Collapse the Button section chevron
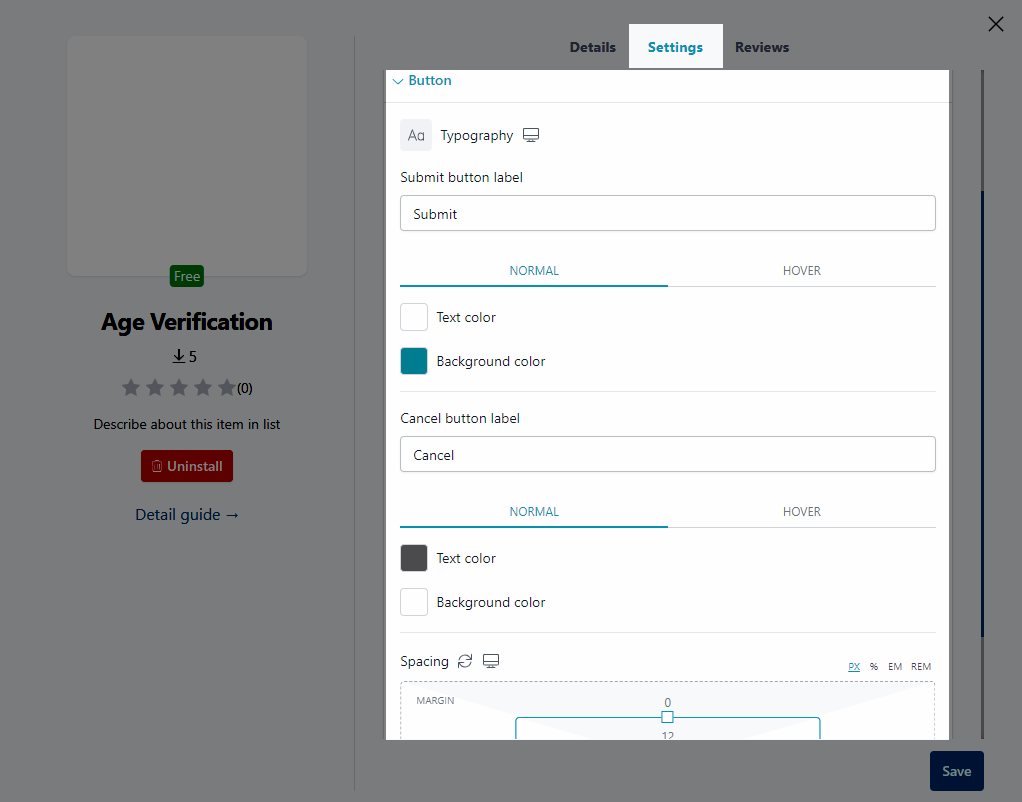Image resolution: width=1022 pixels, height=802 pixels. click(398, 81)
